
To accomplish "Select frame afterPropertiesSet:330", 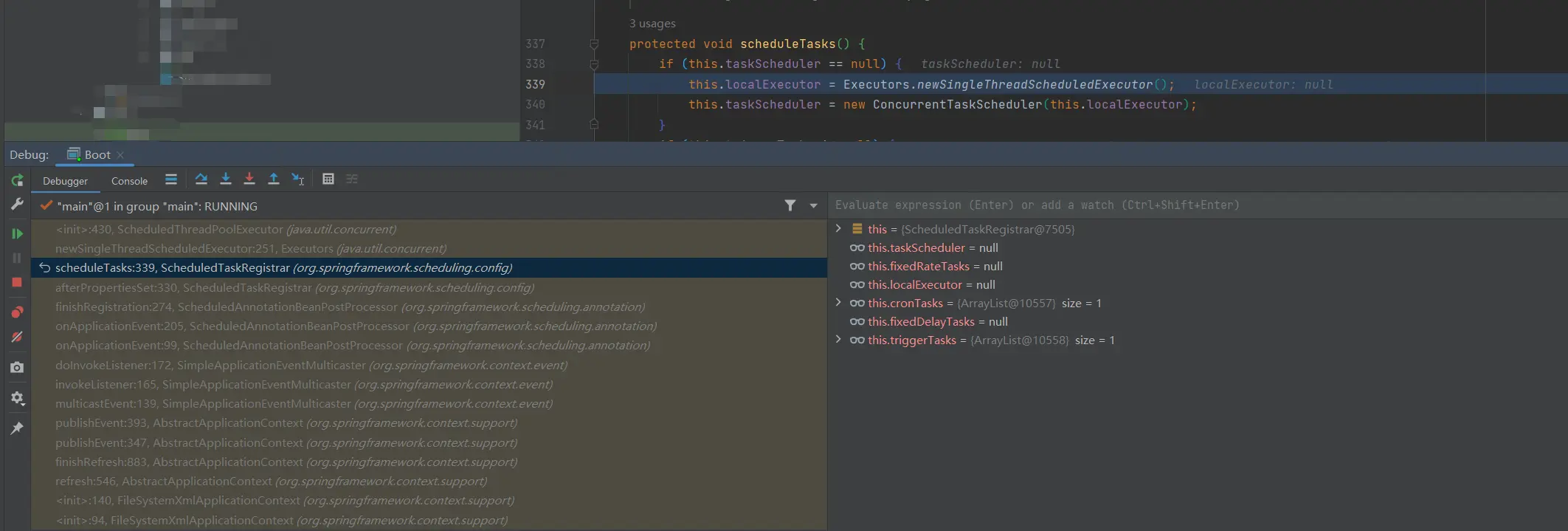I will click(429, 288).
